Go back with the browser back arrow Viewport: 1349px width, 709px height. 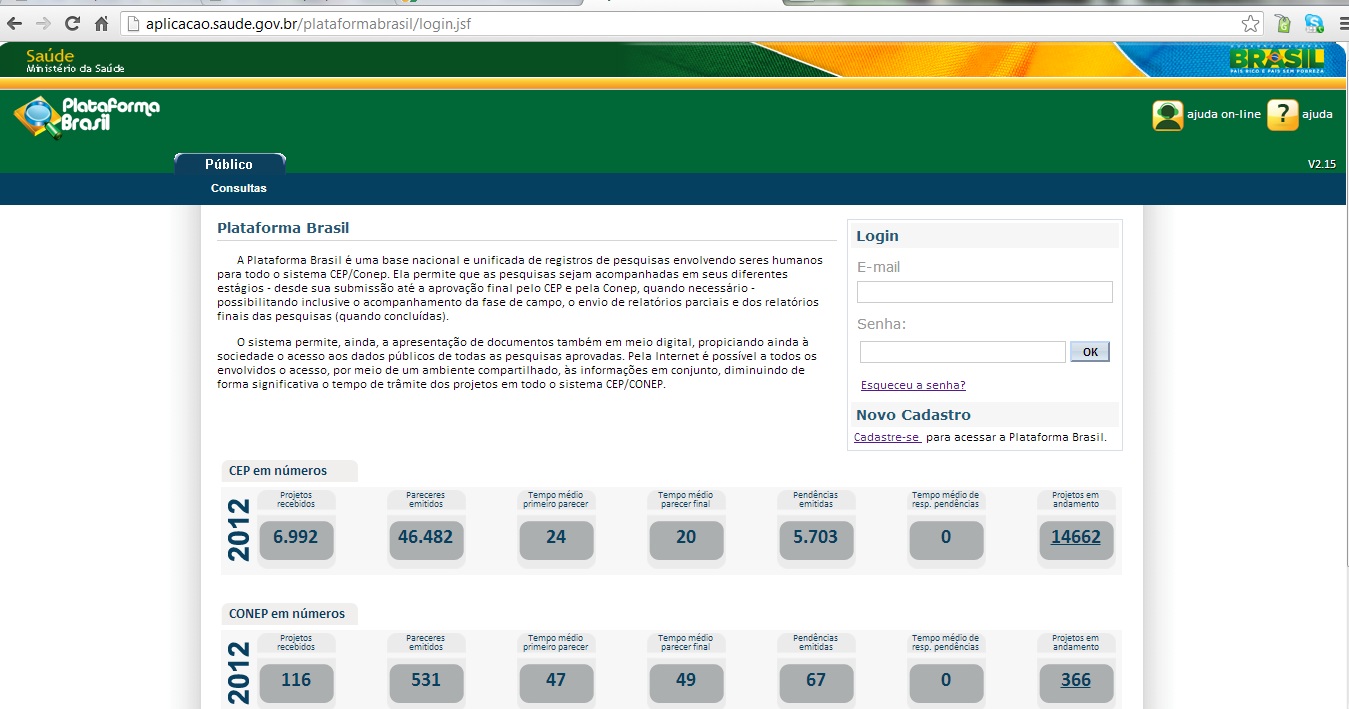tap(15, 23)
